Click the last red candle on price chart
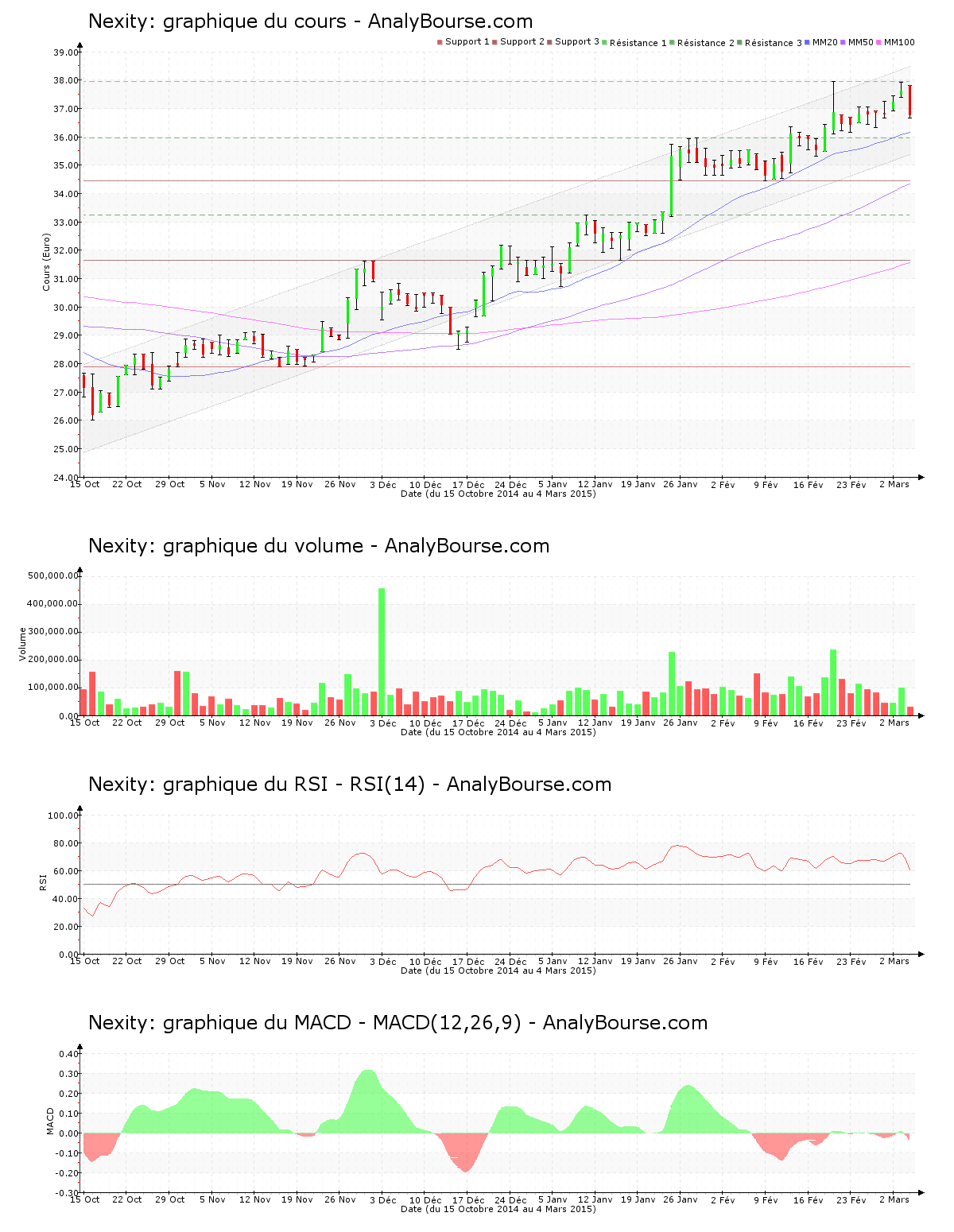This screenshot has height=1232, width=954. 910,101
